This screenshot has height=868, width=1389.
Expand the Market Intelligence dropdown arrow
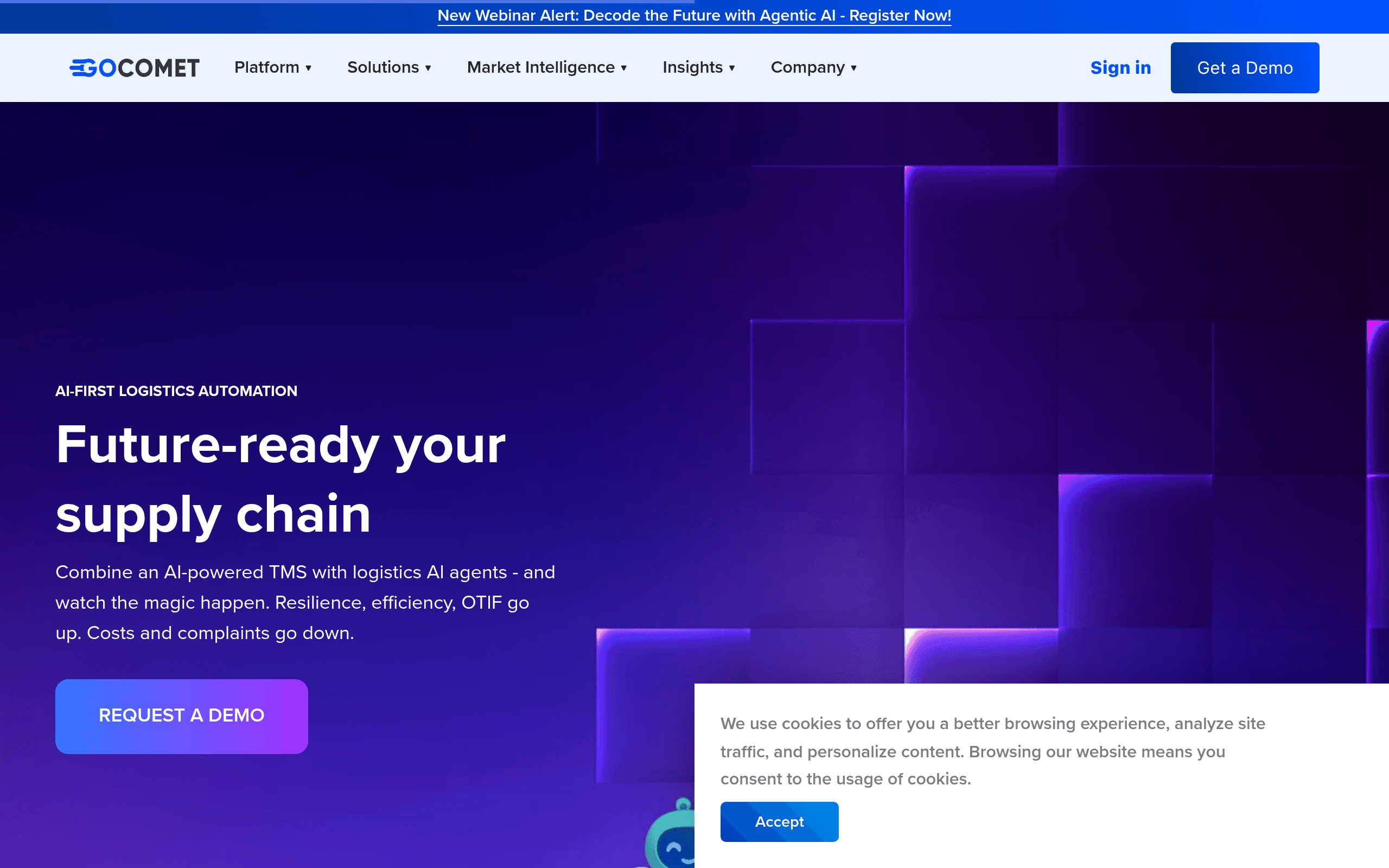(x=624, y=68)
